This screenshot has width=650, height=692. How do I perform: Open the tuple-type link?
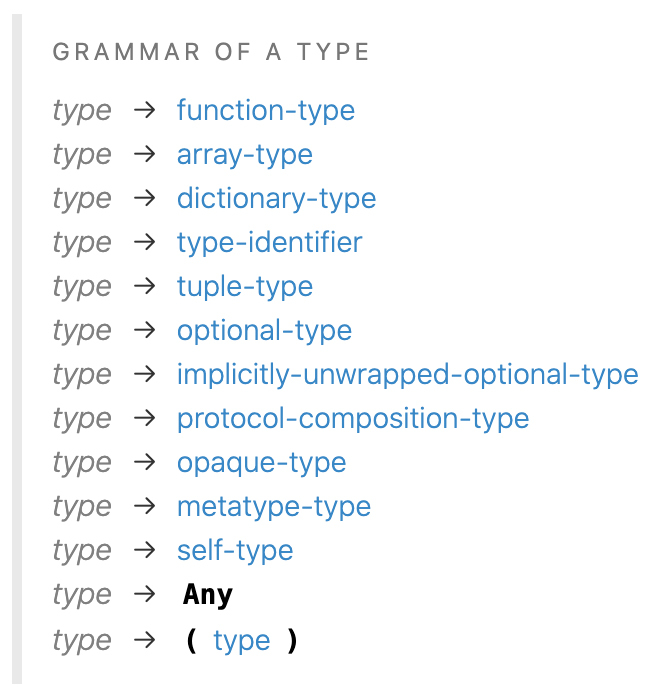(x=245, y=286)
